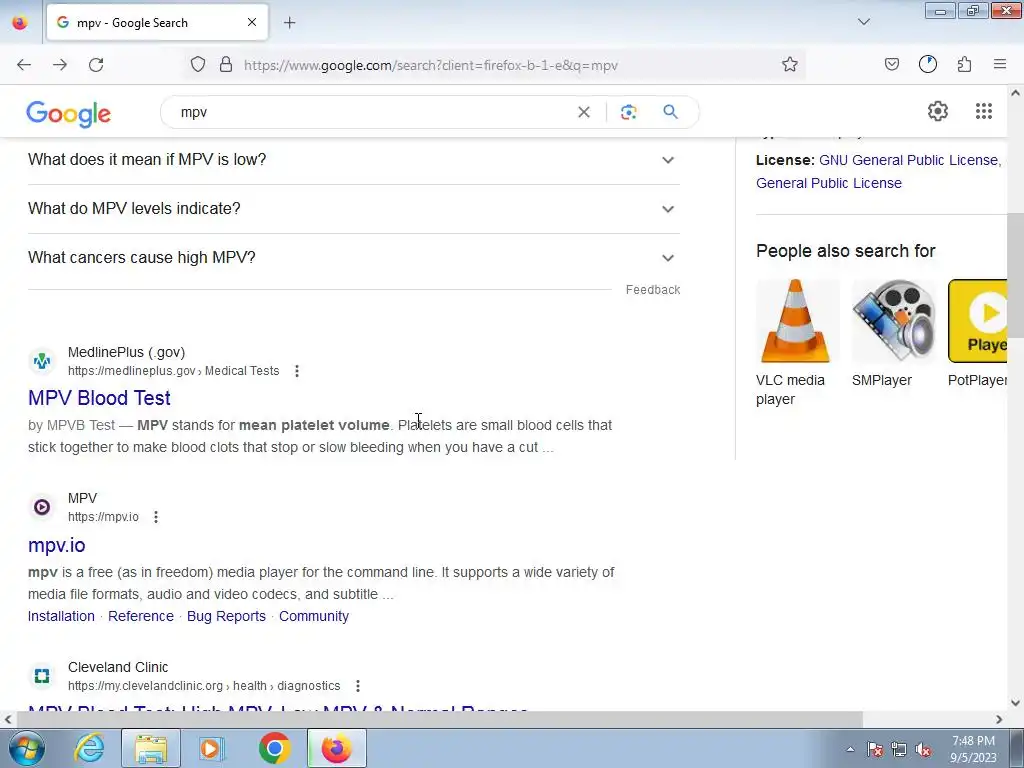The image size is (1024, 768).
Task: Click the scroll down arrow
Action: click(x=1015, y=703)
